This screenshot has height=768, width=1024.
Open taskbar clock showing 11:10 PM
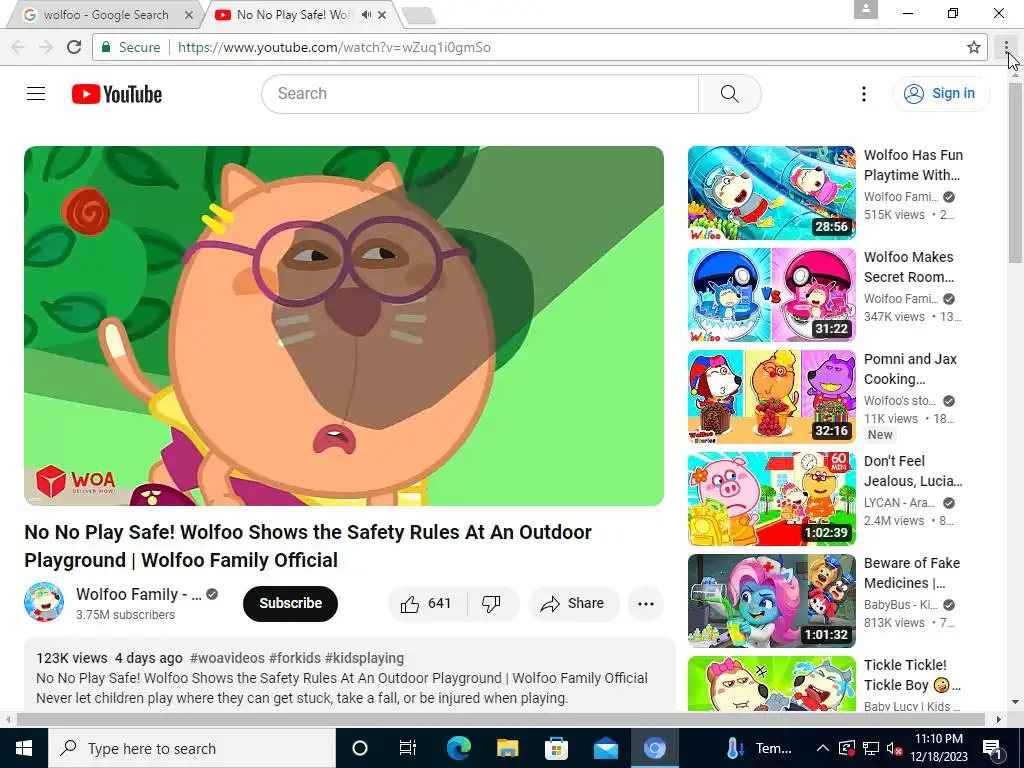[938, 748]
